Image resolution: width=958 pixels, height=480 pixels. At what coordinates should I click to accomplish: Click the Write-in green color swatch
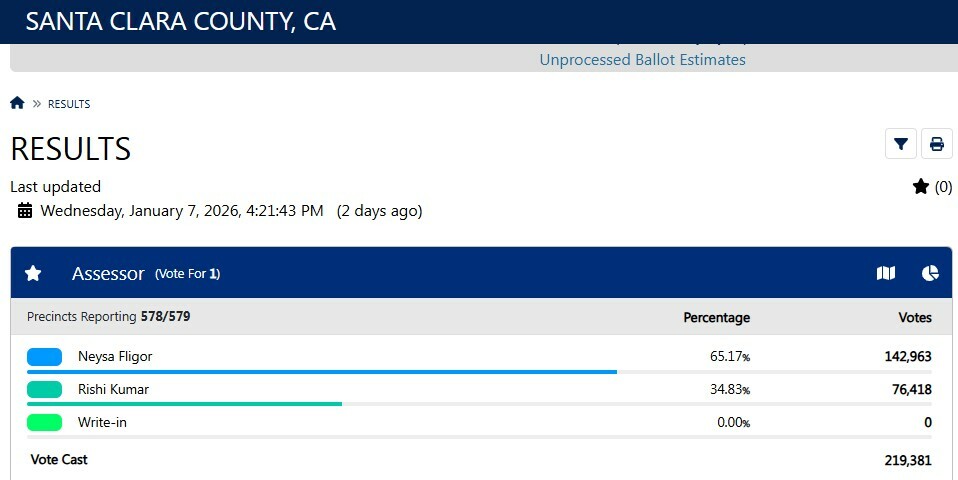tap(44, 422)
